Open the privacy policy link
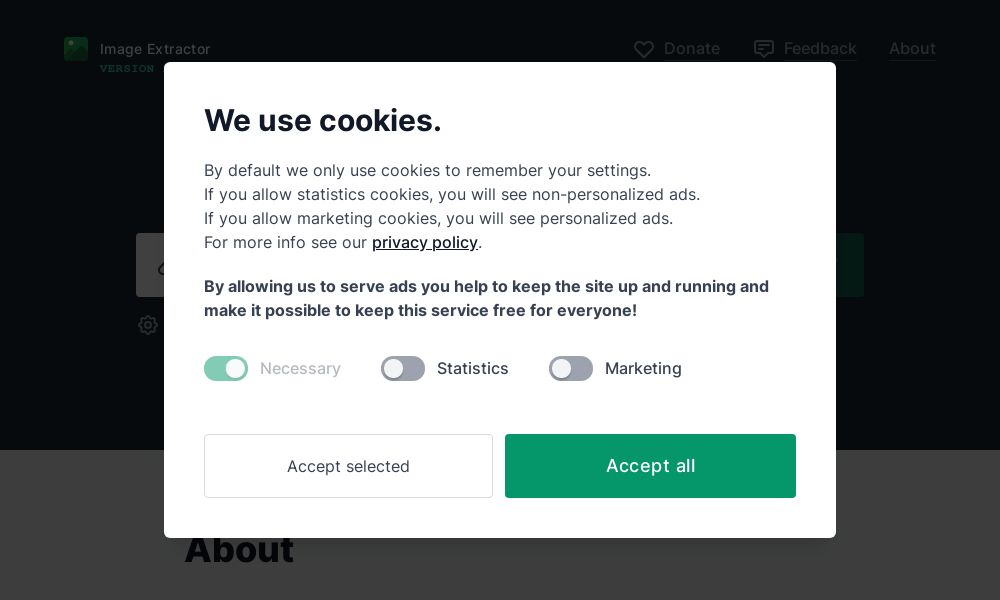 click(x=425, y=242)
